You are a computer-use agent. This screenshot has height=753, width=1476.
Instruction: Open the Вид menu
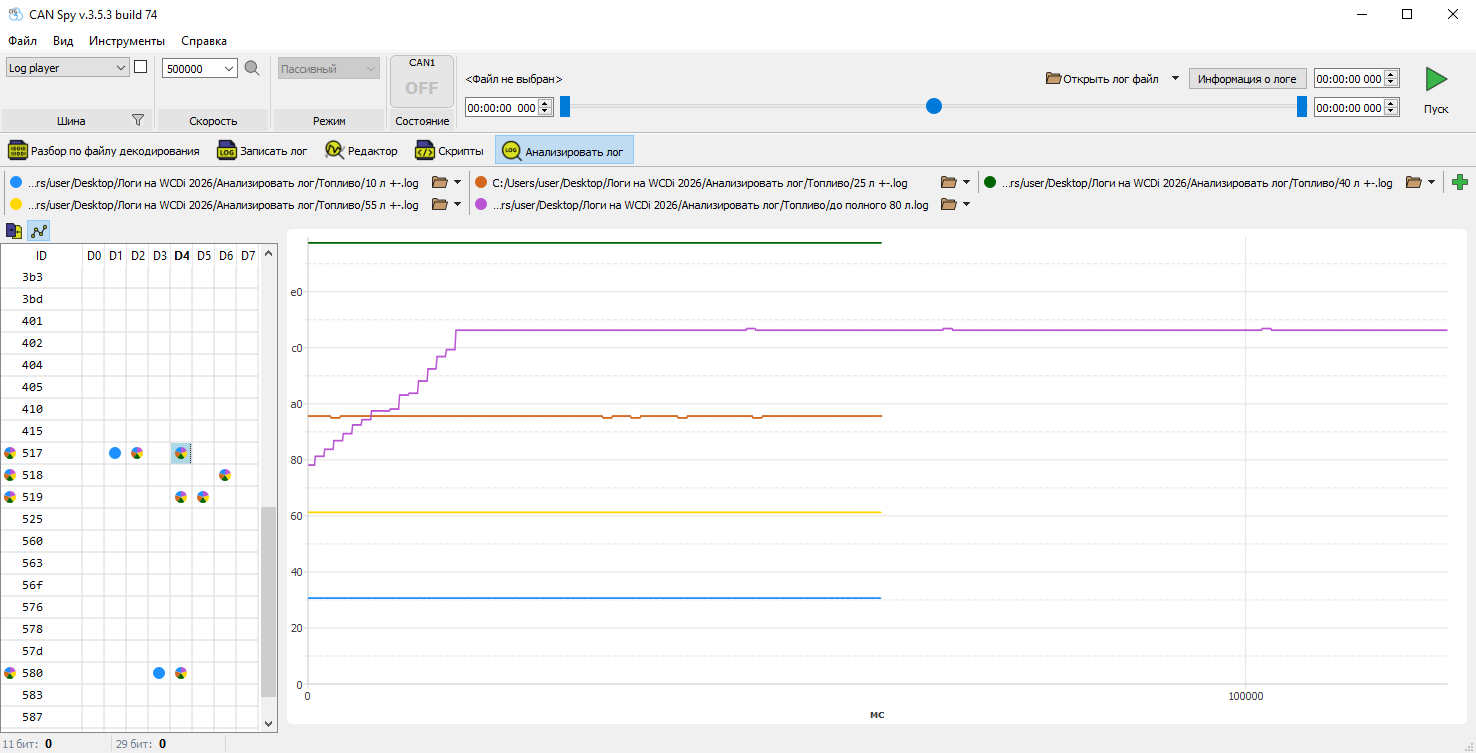tap(63, 41)
